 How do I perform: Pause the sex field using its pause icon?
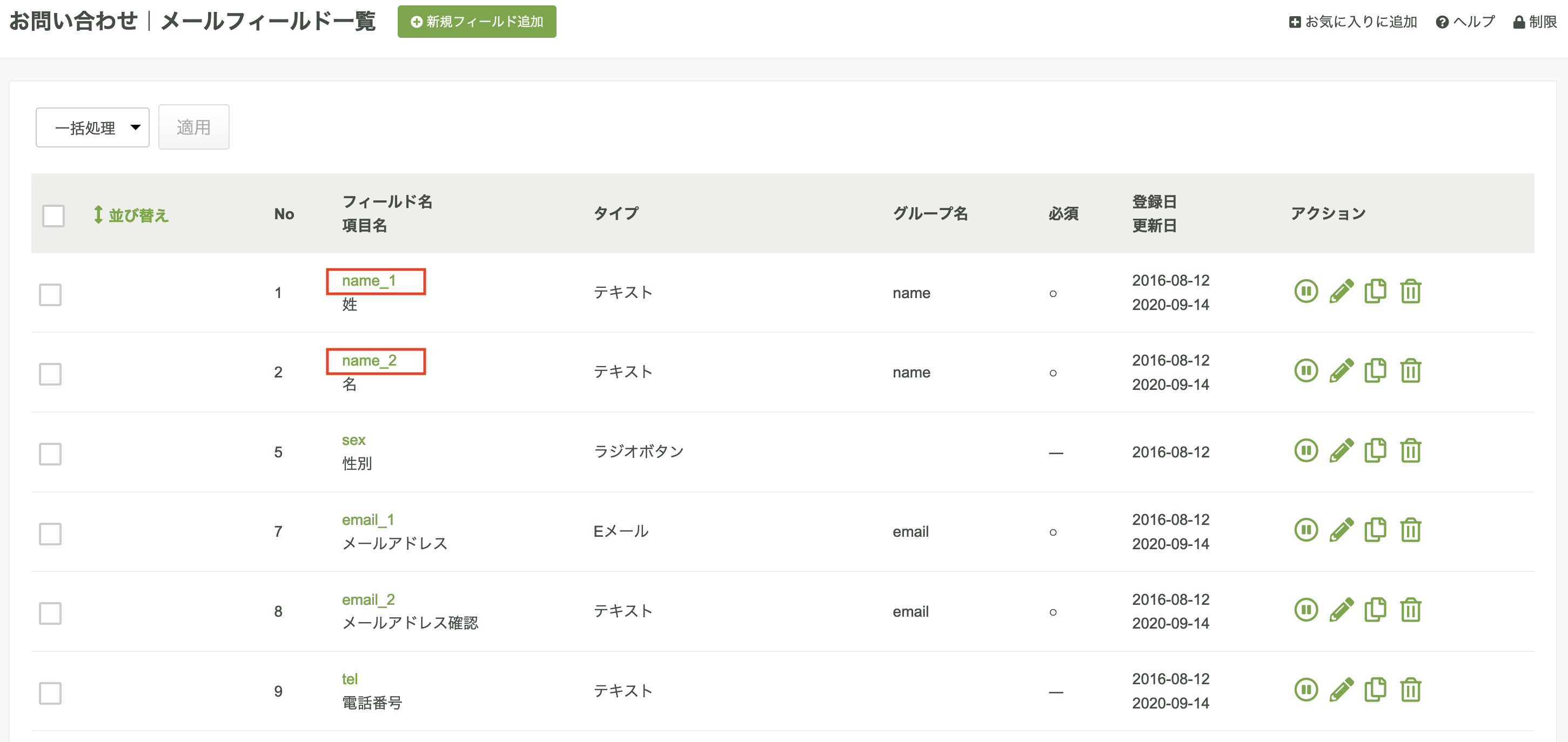coord(1306,450)
